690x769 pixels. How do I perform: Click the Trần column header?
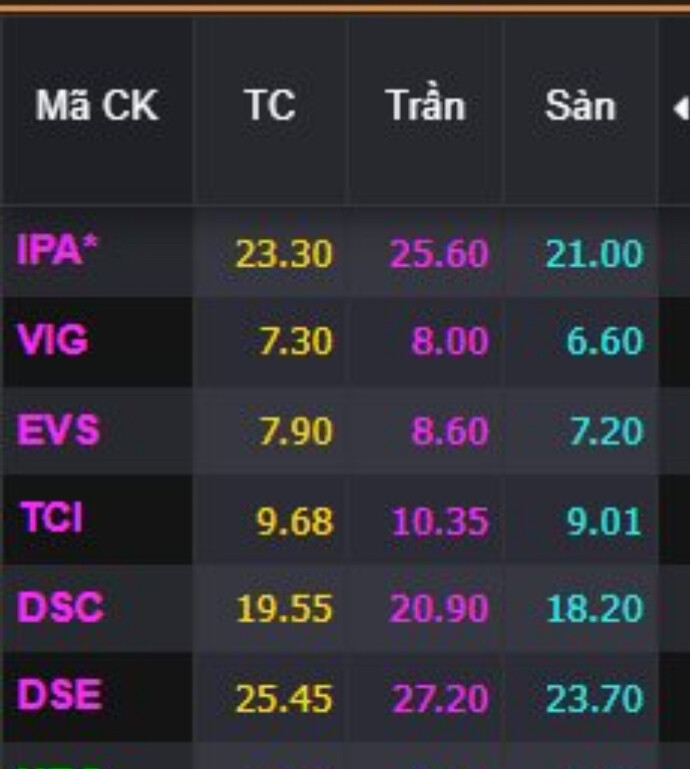(425, 106)
